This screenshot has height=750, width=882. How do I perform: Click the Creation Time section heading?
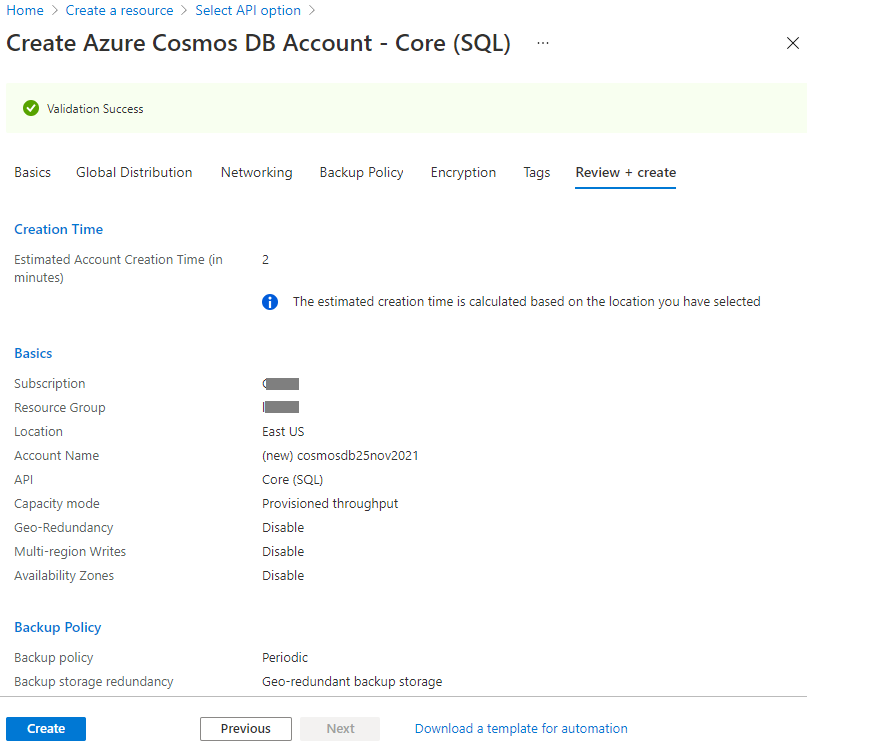[58, 230]
